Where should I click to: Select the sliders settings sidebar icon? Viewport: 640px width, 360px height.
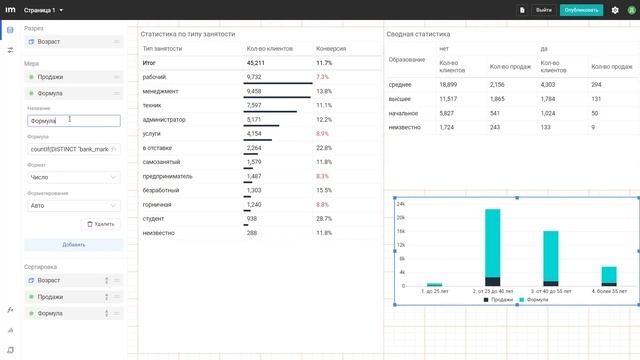[10, 50]
